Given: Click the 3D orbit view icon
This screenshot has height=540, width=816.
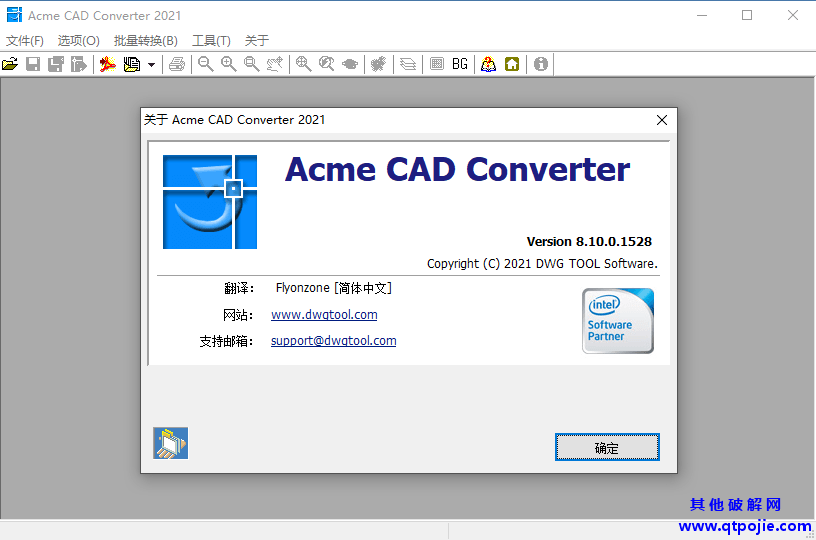Looking at the screenshot, I should [x=350, y=64].
